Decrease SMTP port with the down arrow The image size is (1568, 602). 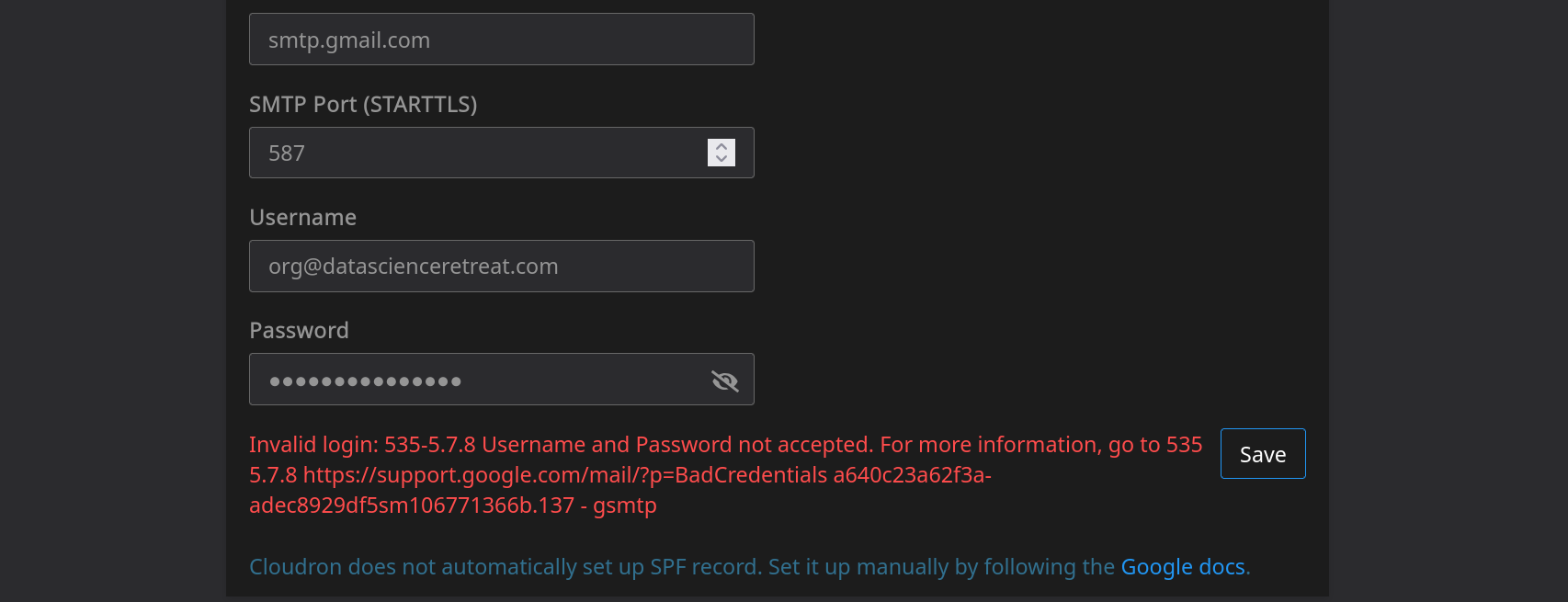(722, 159)
